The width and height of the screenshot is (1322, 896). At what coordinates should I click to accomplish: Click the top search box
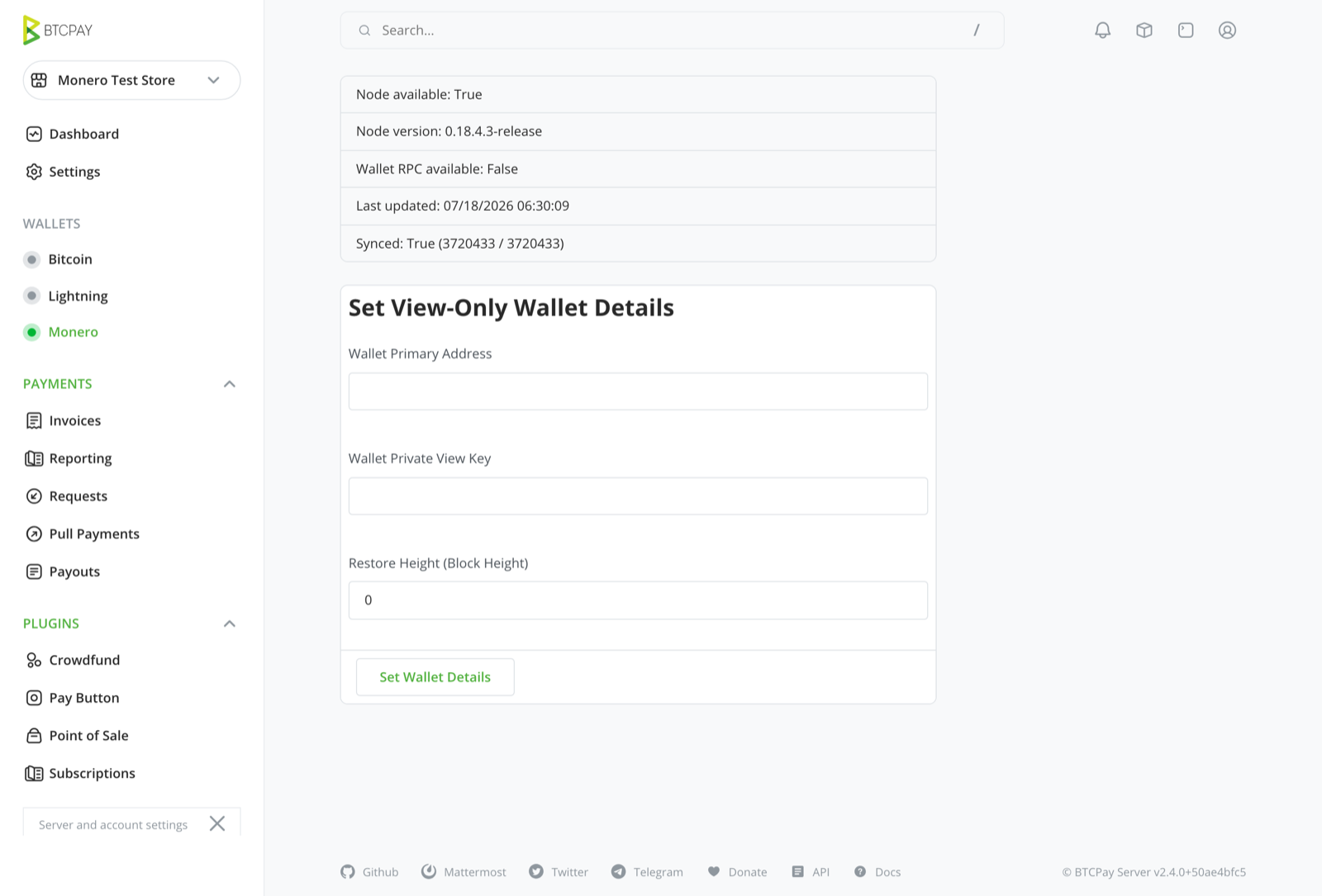[x=672, y=31]
